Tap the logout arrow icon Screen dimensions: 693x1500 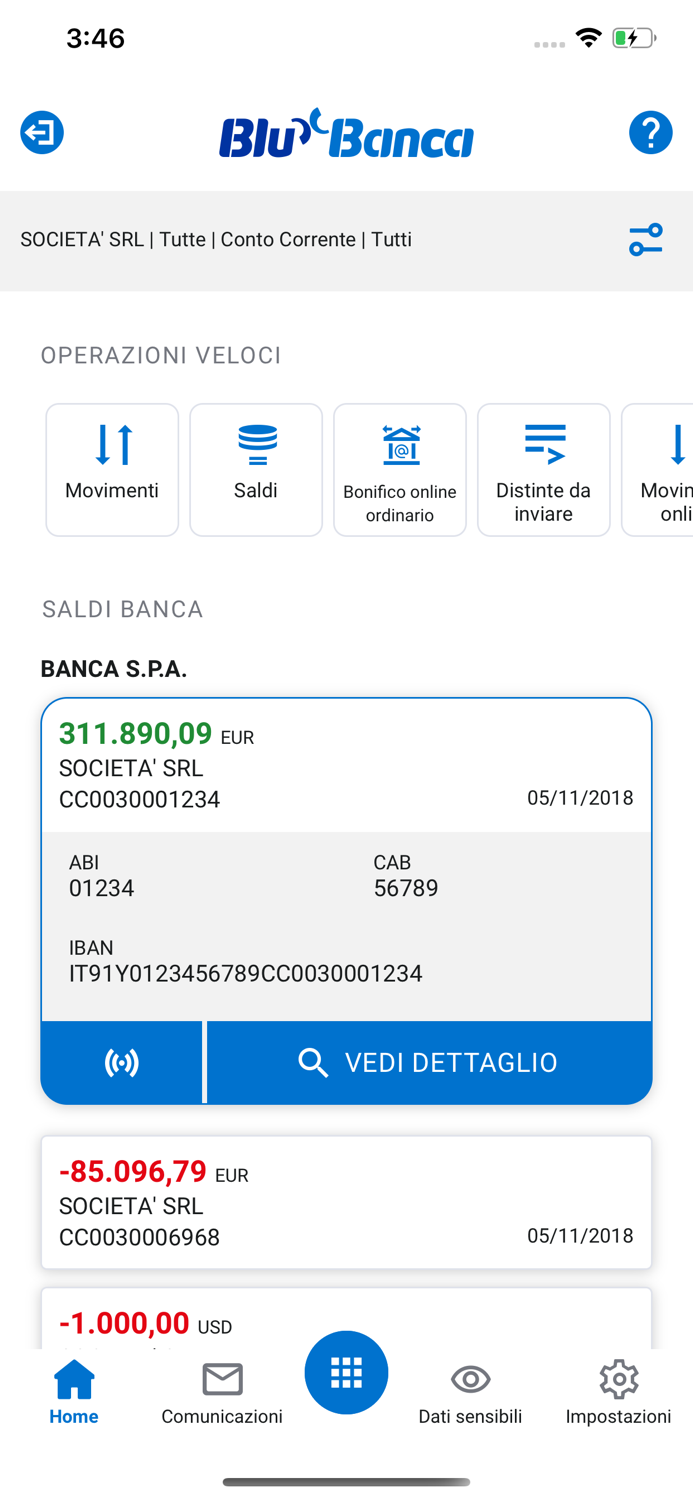coord(41,131)
